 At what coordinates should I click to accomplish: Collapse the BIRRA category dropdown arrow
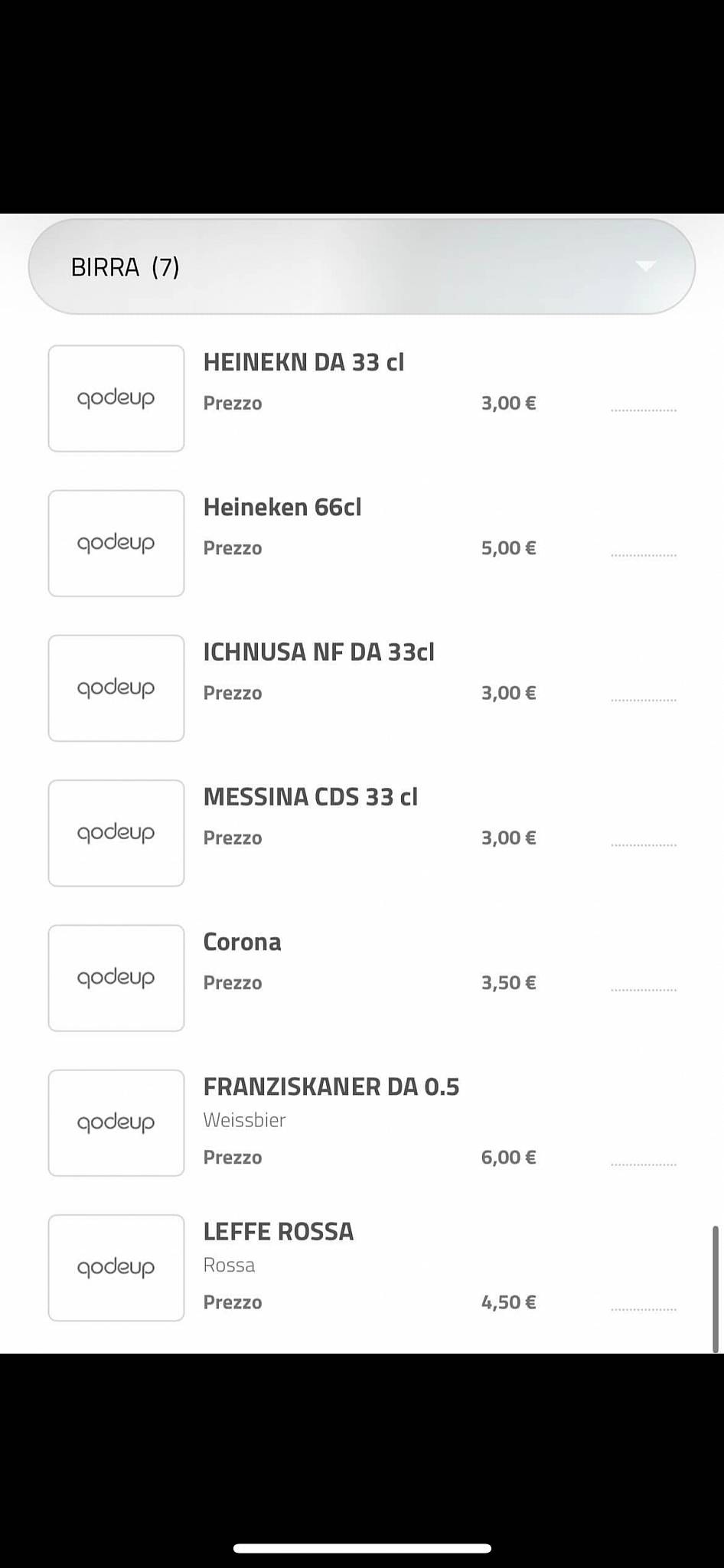click(x=645, y=266)
